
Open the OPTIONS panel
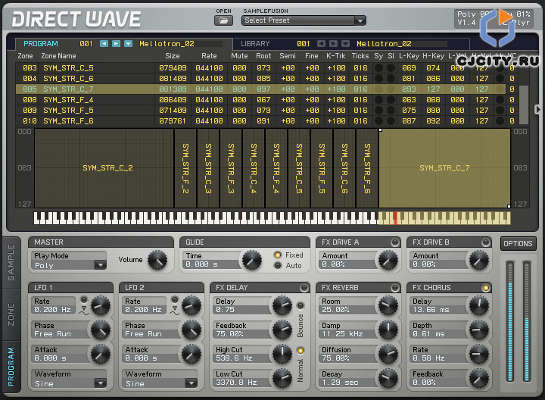click(518, 244)
